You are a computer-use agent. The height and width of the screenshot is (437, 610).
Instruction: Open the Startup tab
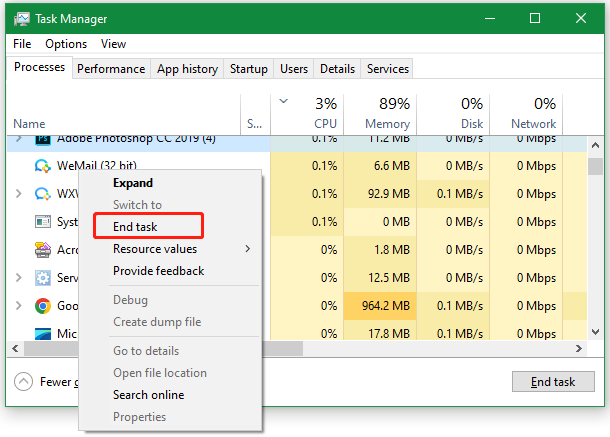coord(248,69)
